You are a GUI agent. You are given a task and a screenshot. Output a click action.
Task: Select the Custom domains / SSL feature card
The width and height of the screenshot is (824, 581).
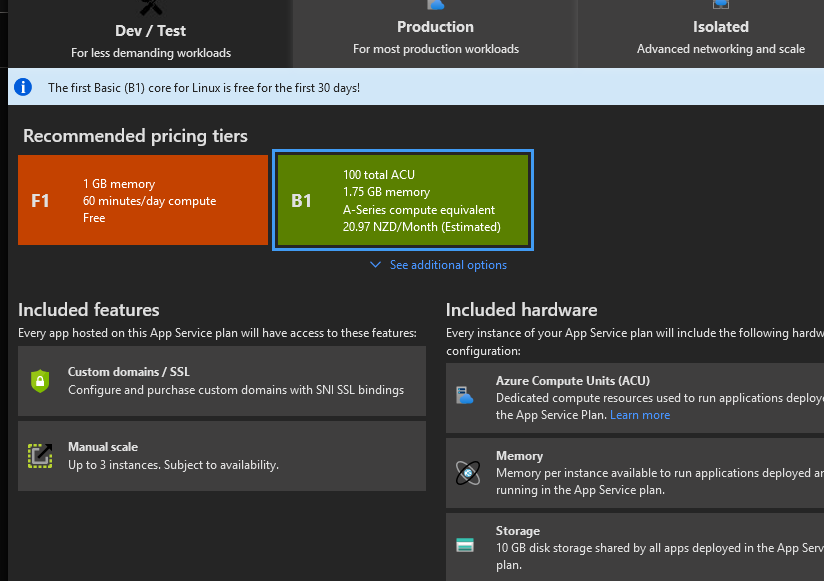222,381
